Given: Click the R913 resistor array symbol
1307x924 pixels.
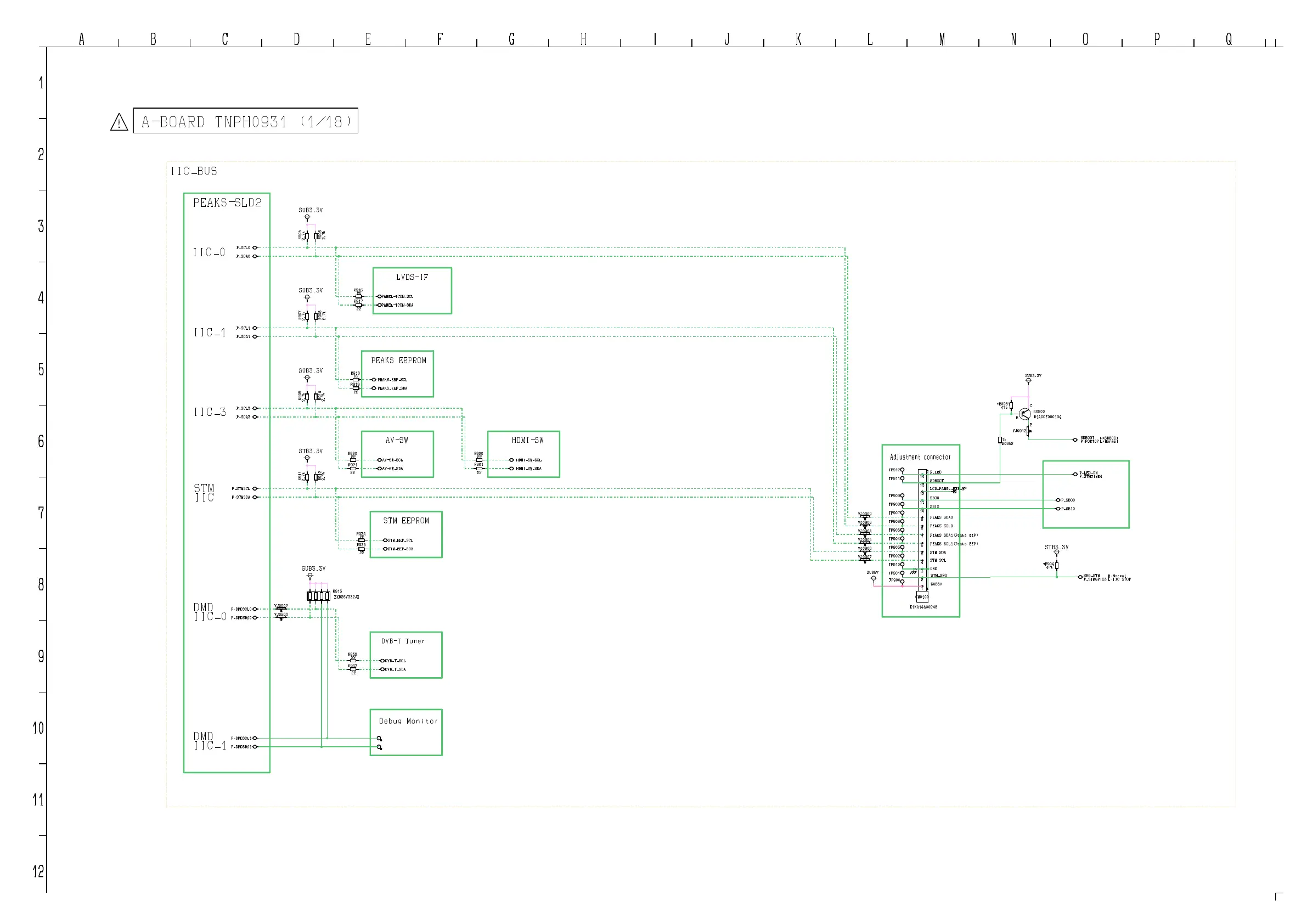Looking at the screenshot, I should [x=318, y=595].
